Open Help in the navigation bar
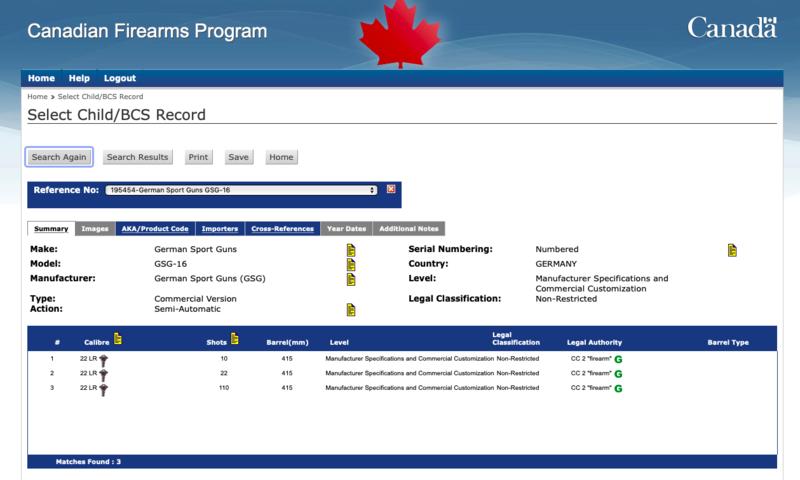800x480 pixels. [79, 78]
